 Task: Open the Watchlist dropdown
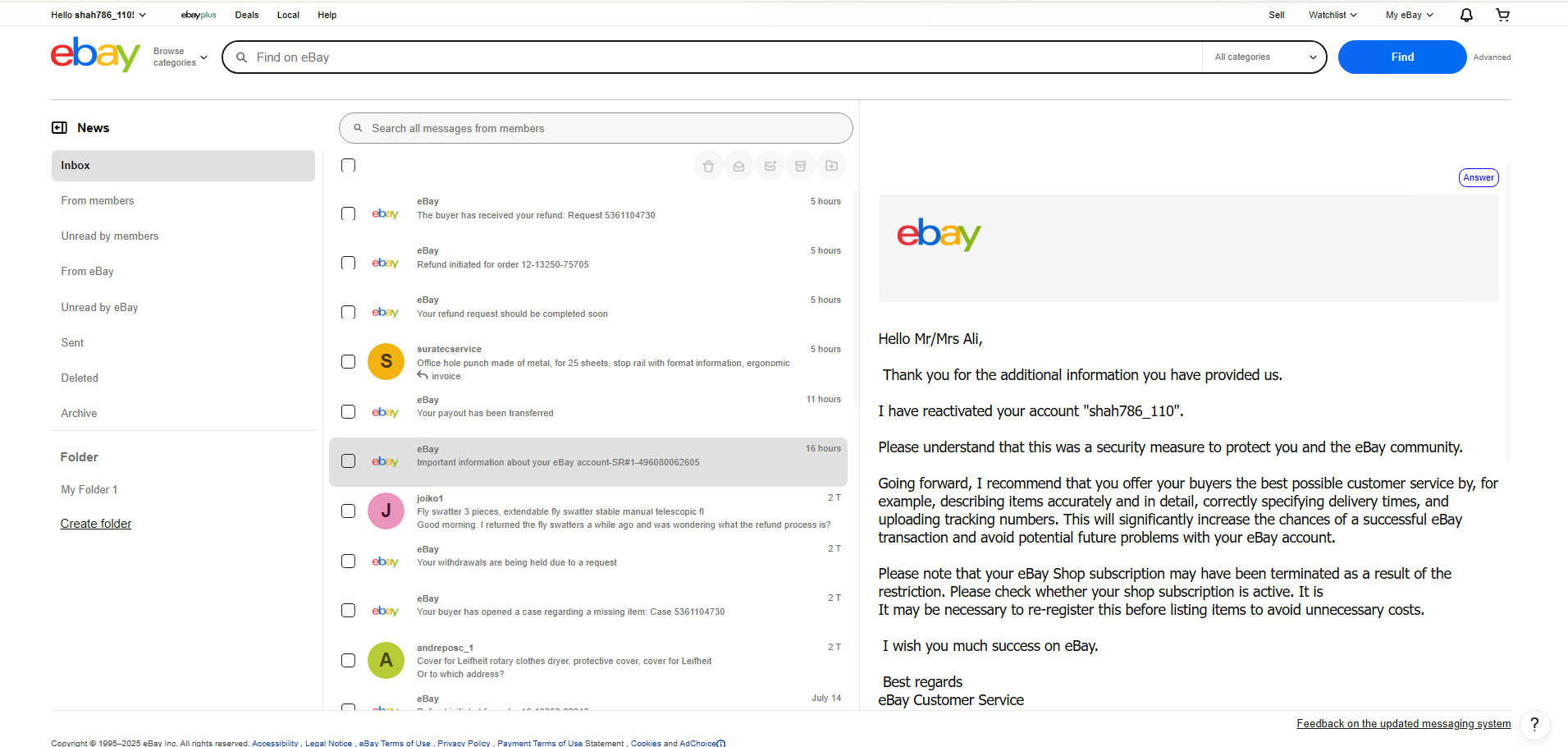(1333, 15)
